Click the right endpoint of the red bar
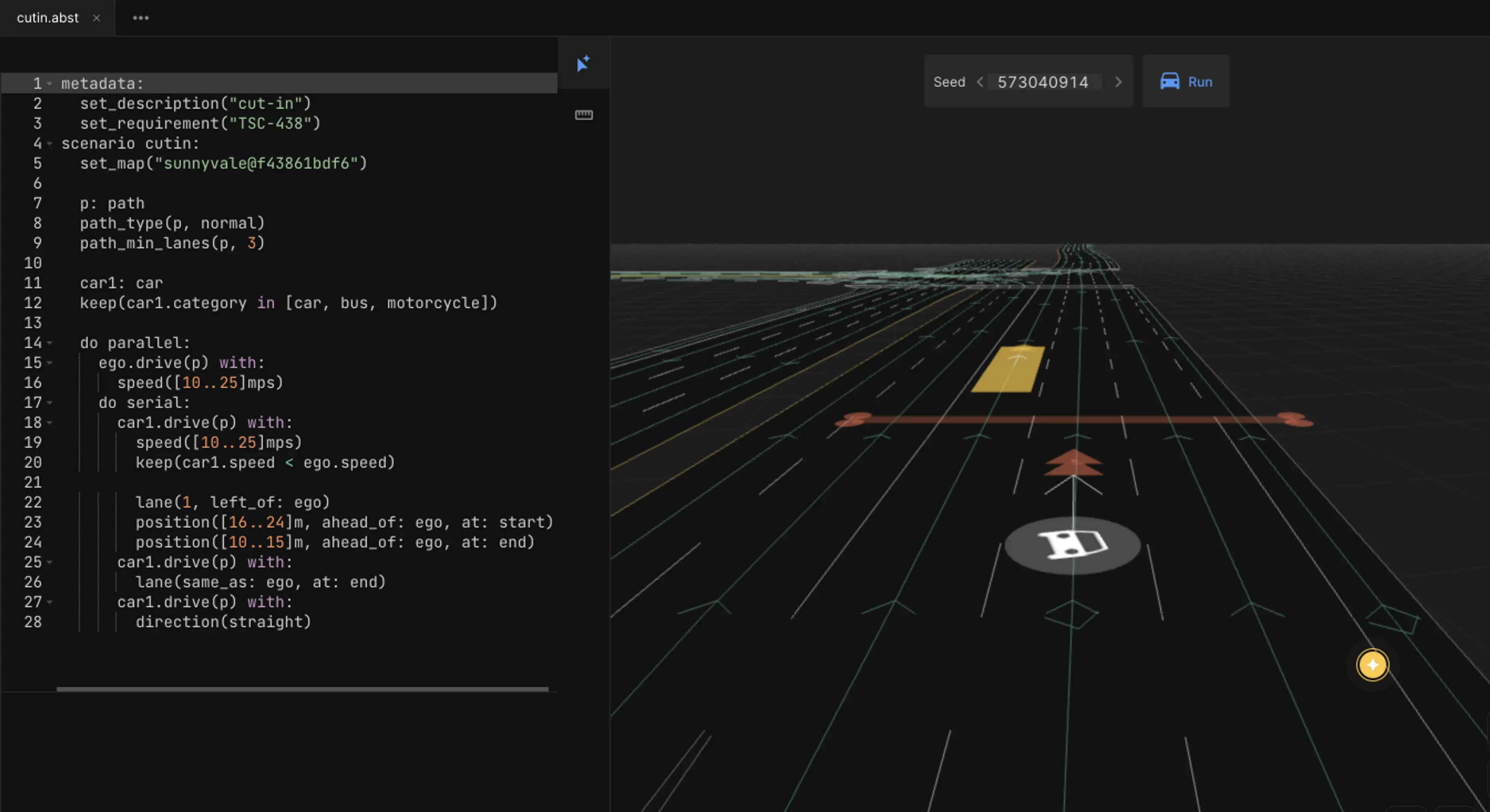This screenshot has height=812, width=1490. (1296, 419)
